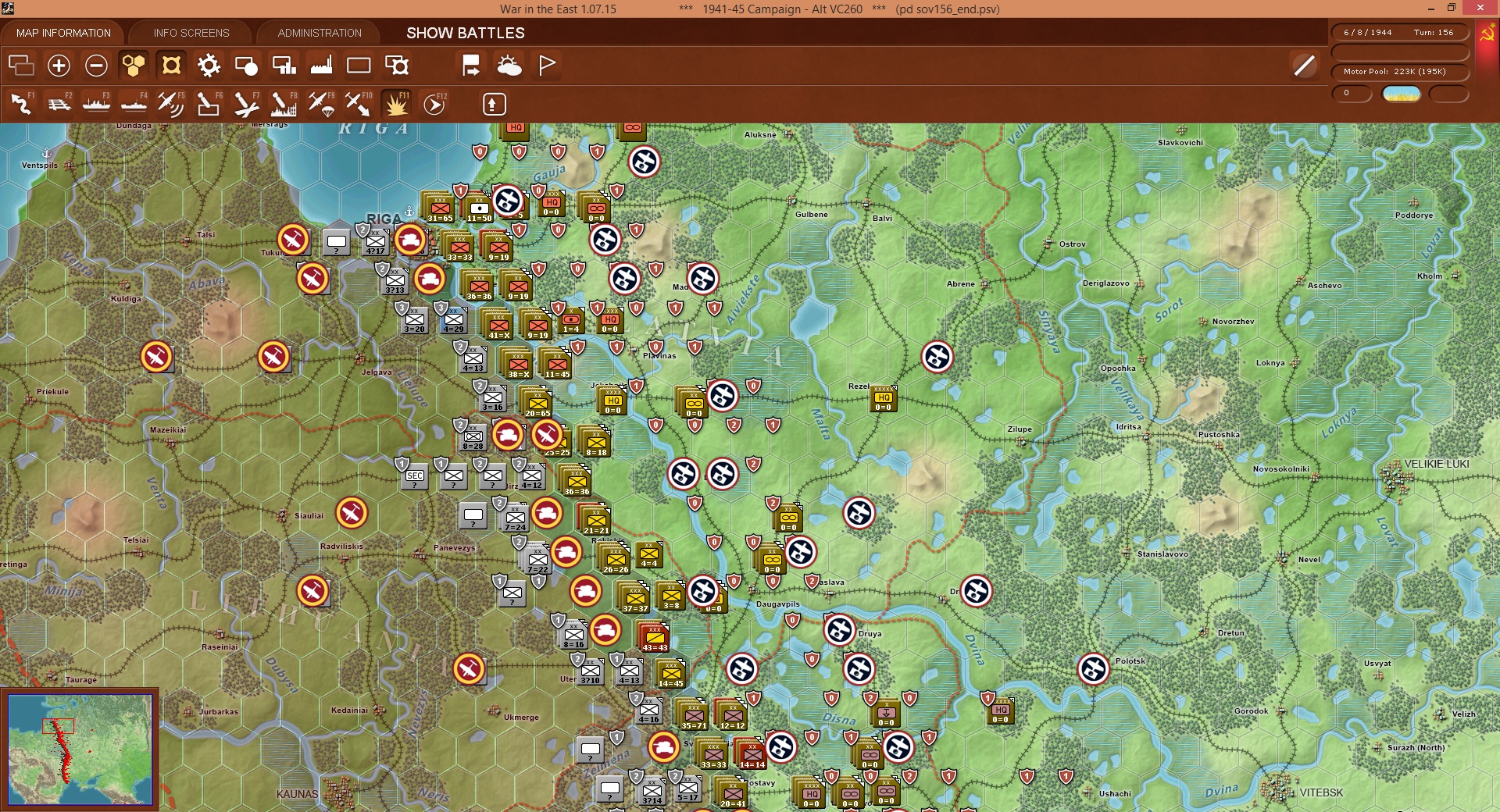Click the pennant flag toolbar icon
Image resolution: width=1500 pixels, height=812 pixels.
[547, 66]
